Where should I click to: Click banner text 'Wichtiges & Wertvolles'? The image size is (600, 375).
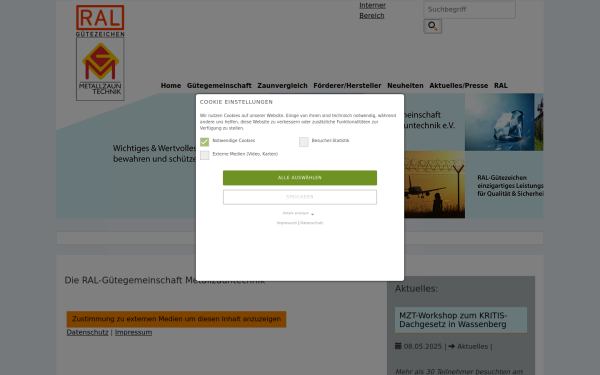154,148
